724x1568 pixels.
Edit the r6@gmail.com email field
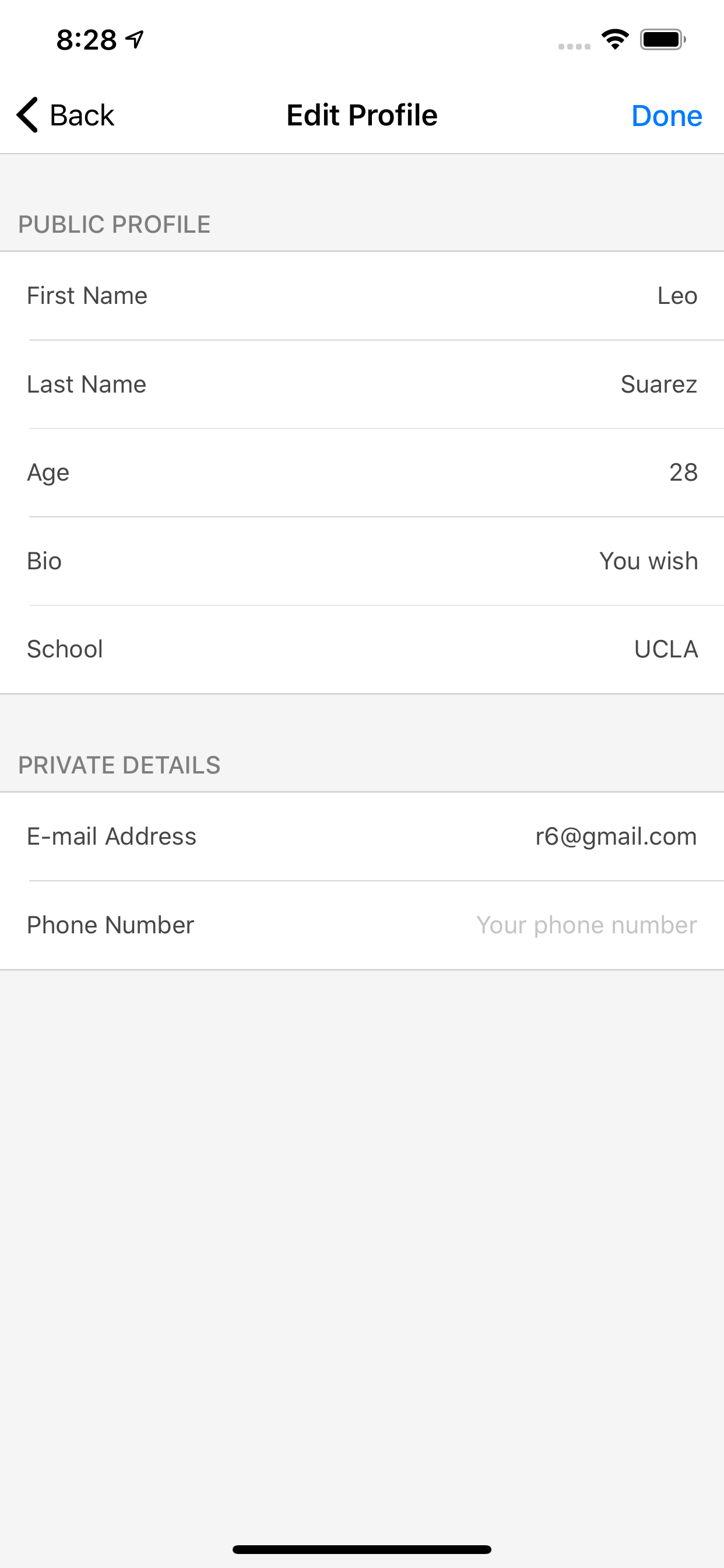click(616, 837)
